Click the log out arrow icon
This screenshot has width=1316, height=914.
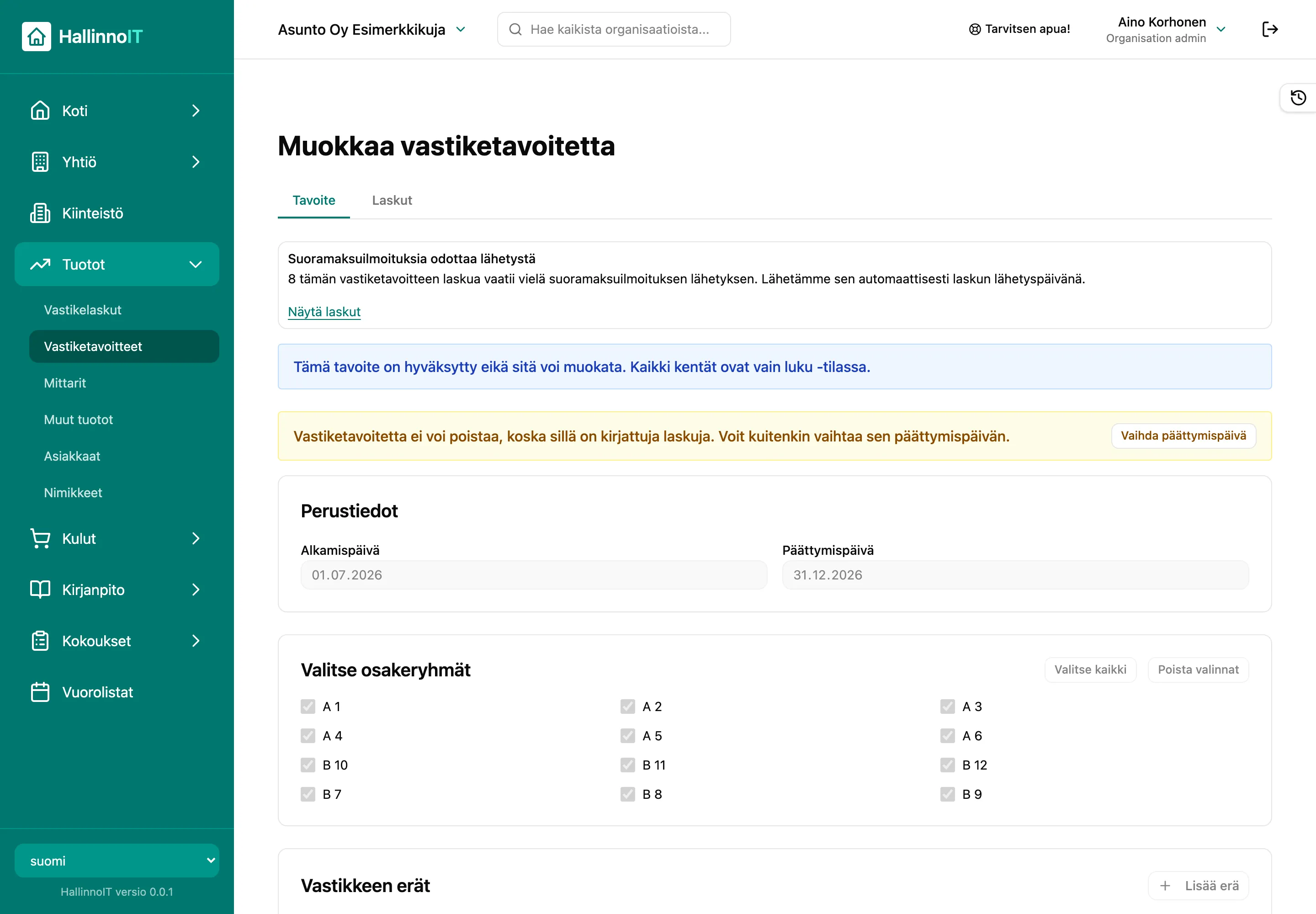[1269, 29]
